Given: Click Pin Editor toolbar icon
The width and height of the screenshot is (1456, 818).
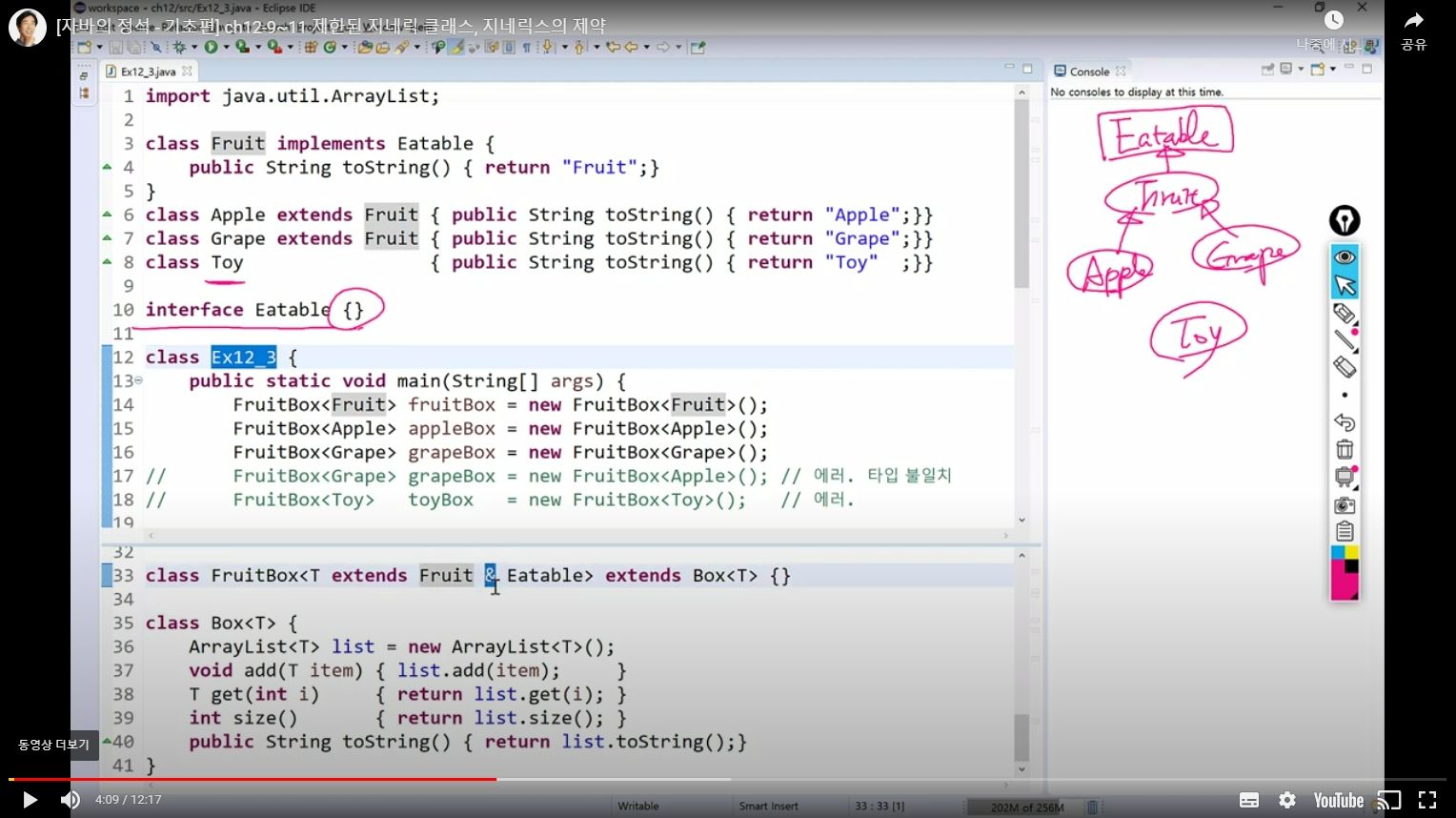Looking at the screenshot, I should tap(698, 47).
